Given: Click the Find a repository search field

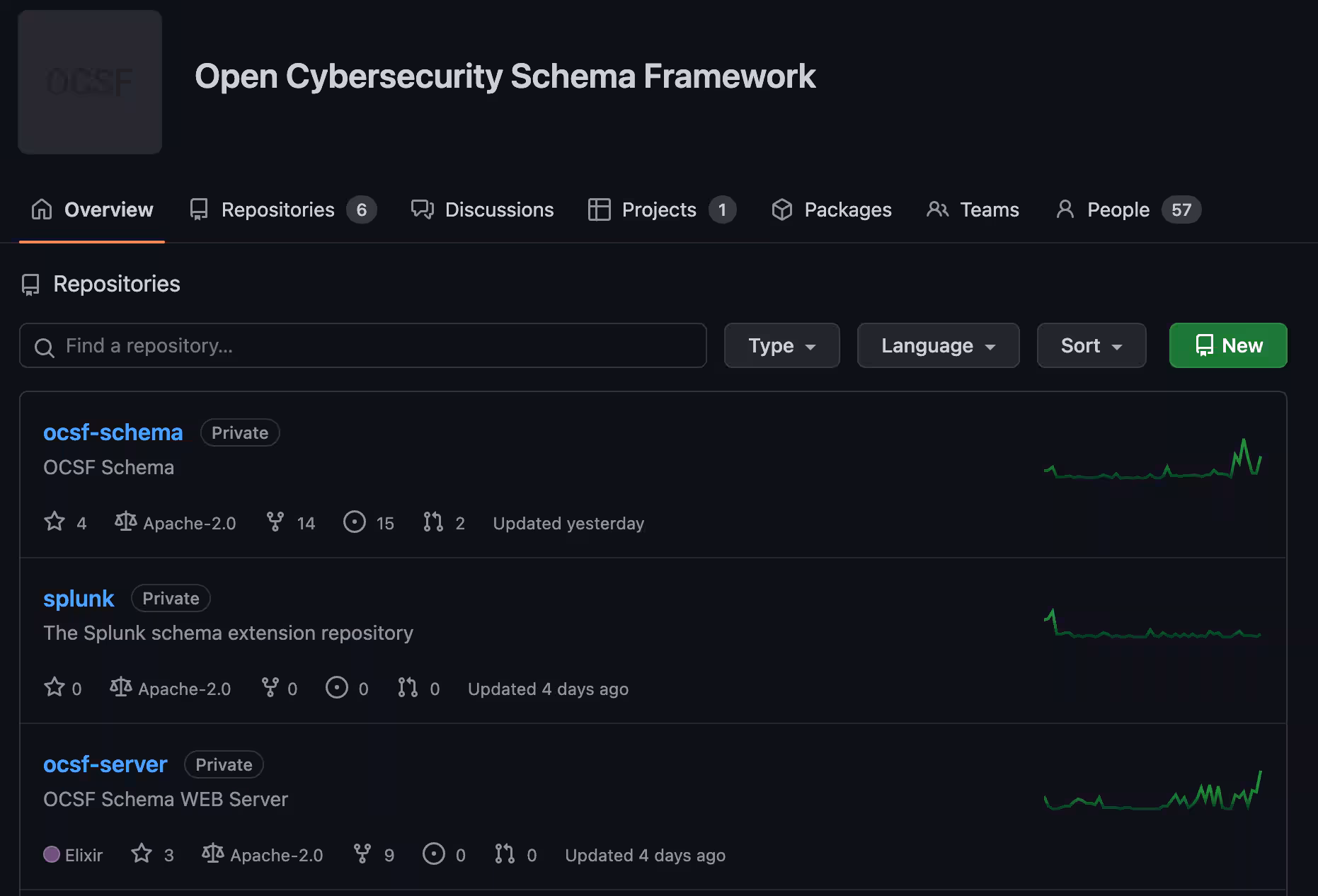Looking at the screenshot, I should (x=362, y=345).
